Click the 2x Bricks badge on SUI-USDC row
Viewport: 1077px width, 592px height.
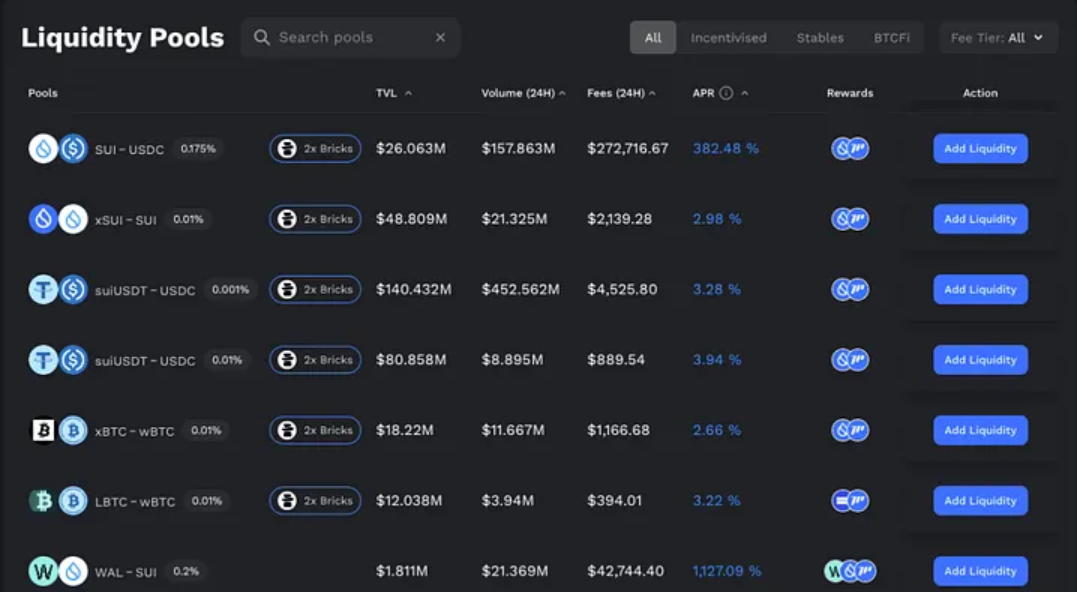pyautogui.click(x=314, y=148)
